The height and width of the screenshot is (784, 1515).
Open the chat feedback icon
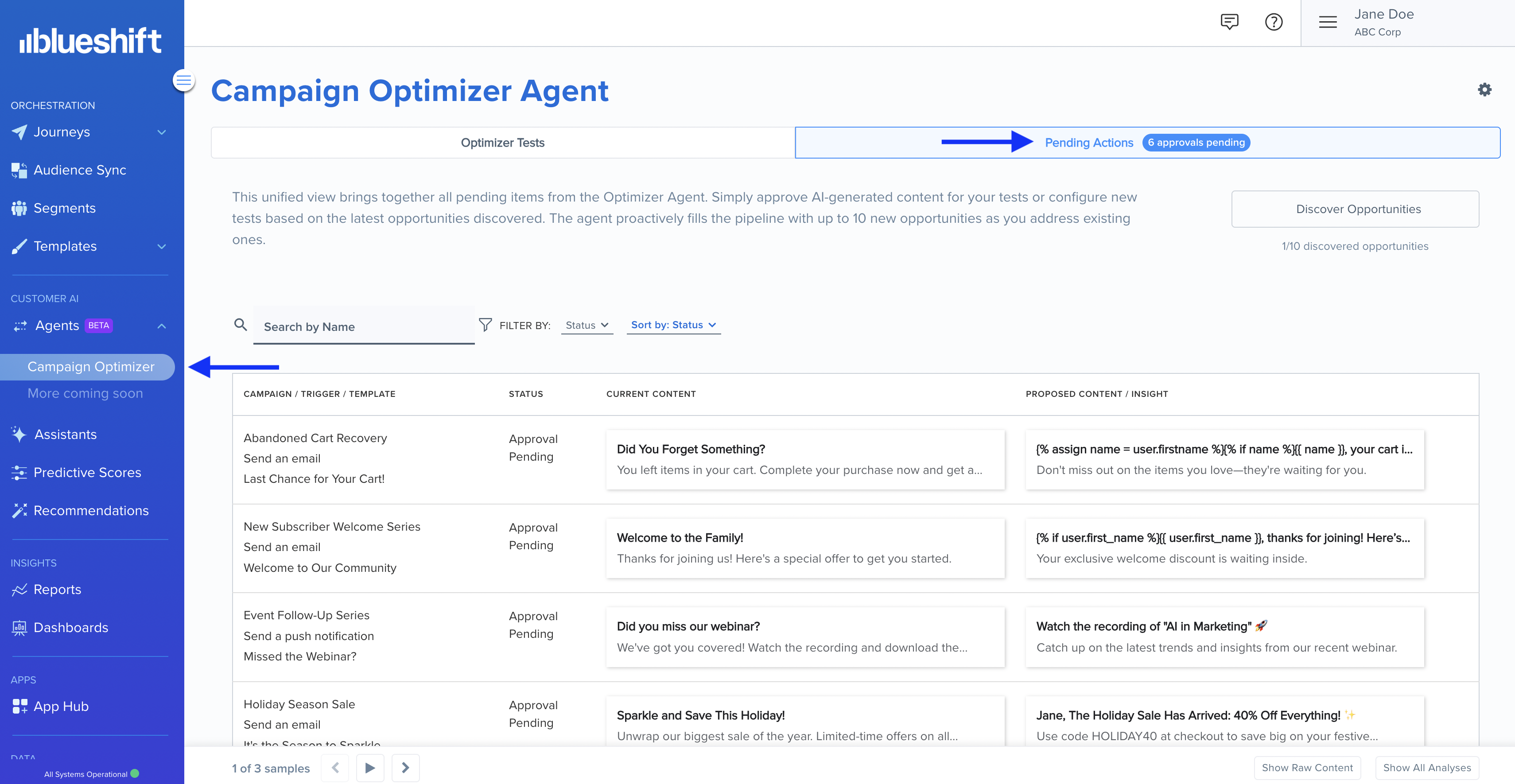pyautogui.click(x=1229, y=22)
